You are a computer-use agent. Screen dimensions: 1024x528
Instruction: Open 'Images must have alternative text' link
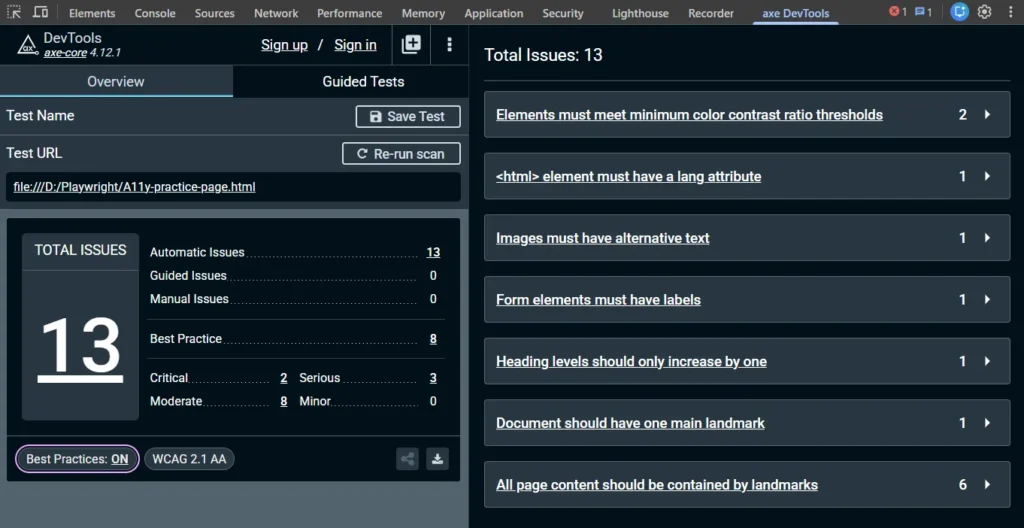[602, 238]
